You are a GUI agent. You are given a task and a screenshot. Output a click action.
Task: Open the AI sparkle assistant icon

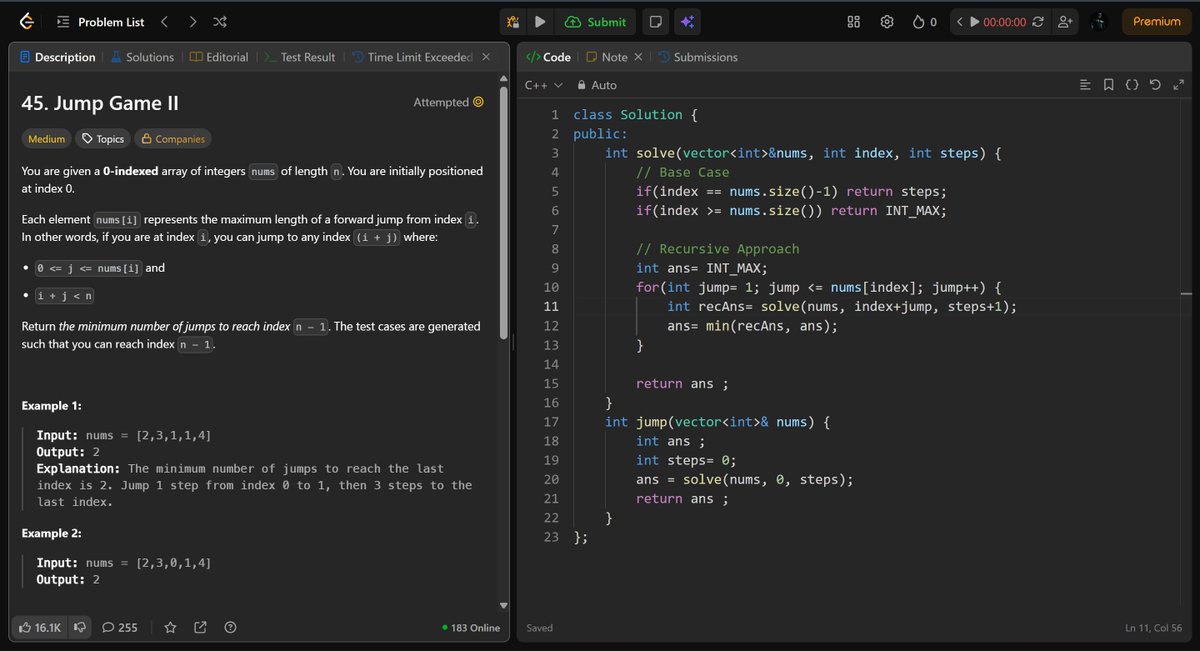[x=687, y=22]
